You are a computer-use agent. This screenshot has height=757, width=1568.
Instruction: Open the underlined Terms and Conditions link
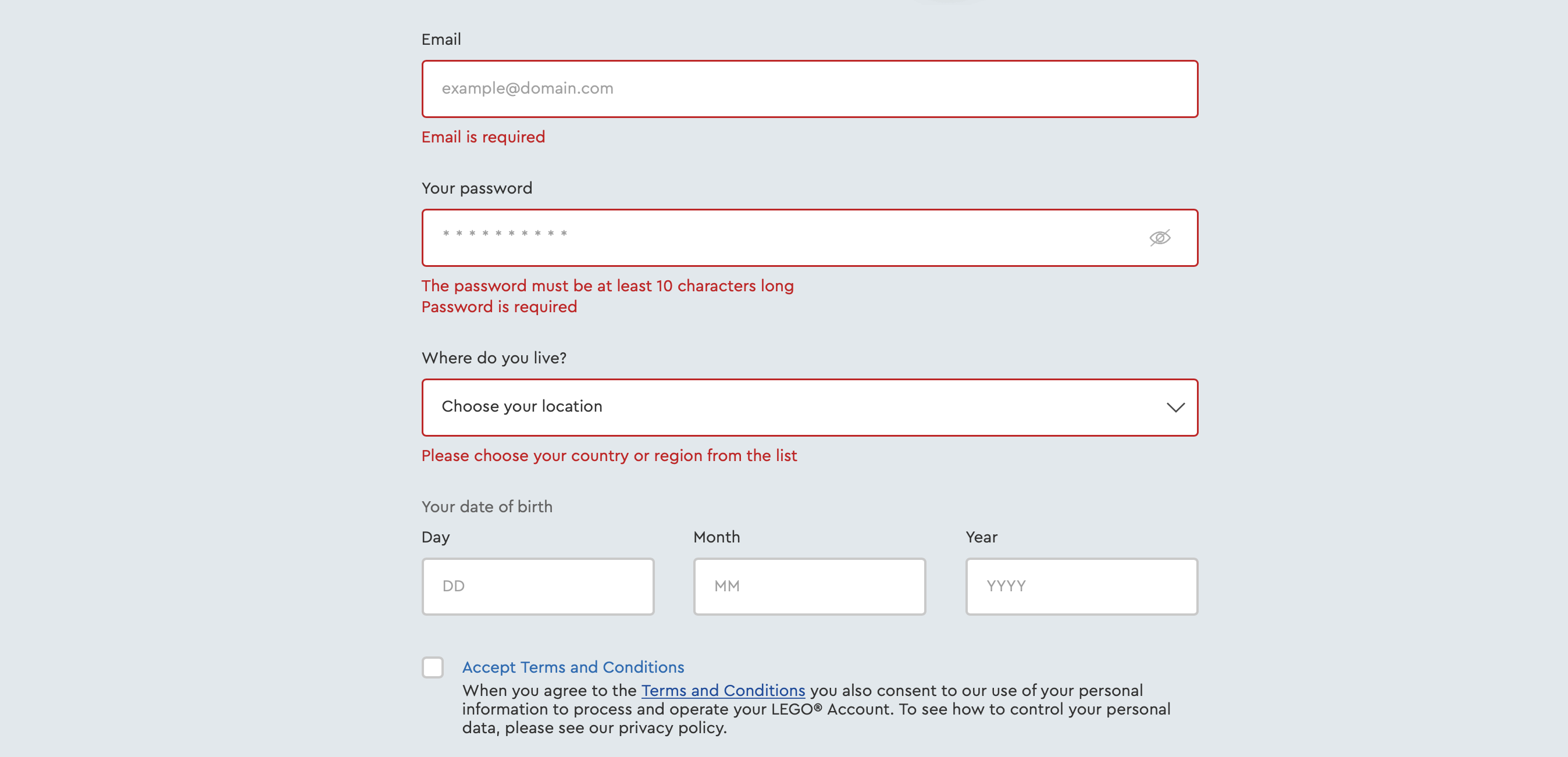point(722,691)
